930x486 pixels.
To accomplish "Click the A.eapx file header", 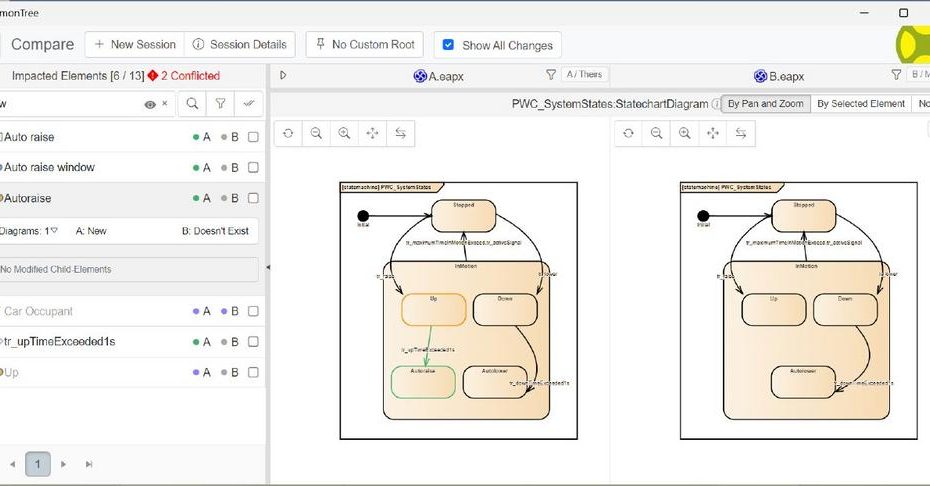I will pos(439,76).
